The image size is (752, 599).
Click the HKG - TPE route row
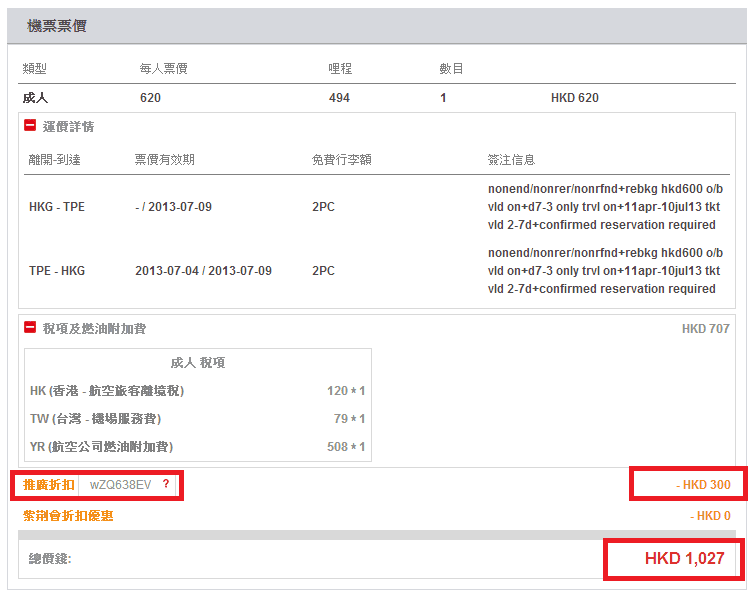tap(57, 207)
